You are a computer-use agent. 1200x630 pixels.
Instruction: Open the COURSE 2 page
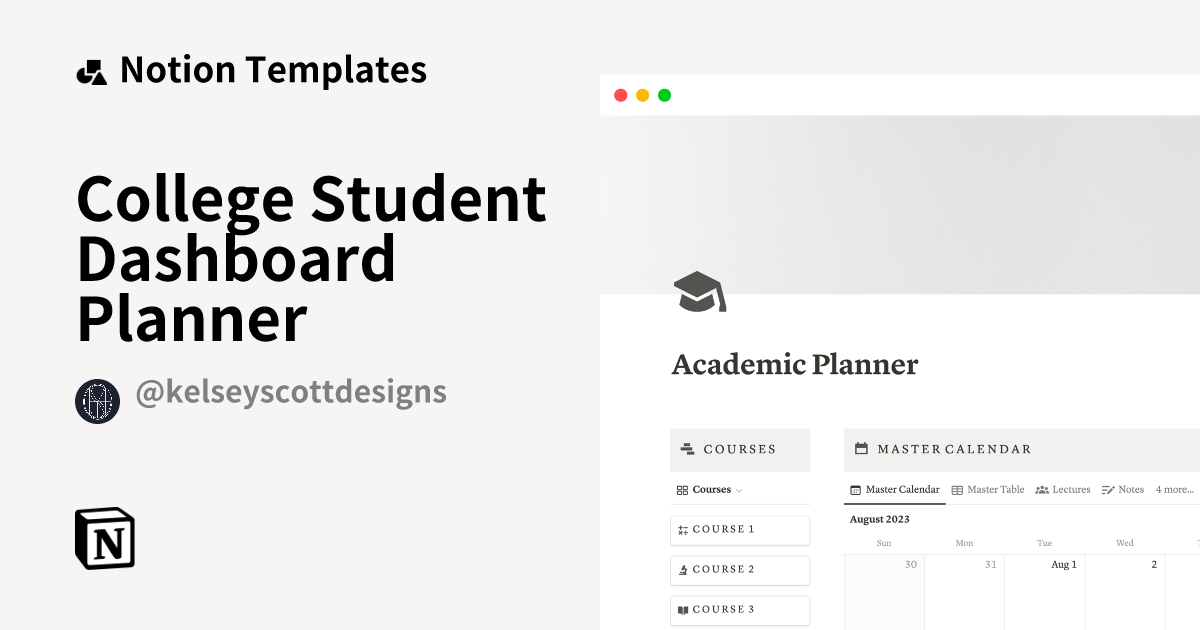coord(740,570)
